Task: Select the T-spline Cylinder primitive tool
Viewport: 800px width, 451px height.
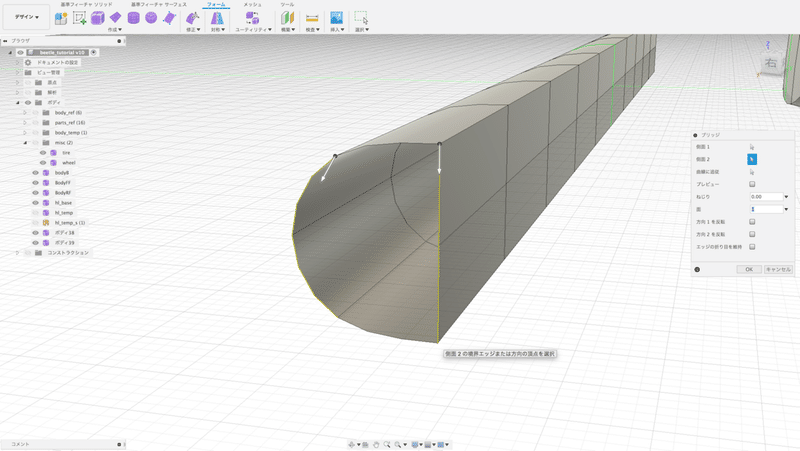Action: coord(134,18)
